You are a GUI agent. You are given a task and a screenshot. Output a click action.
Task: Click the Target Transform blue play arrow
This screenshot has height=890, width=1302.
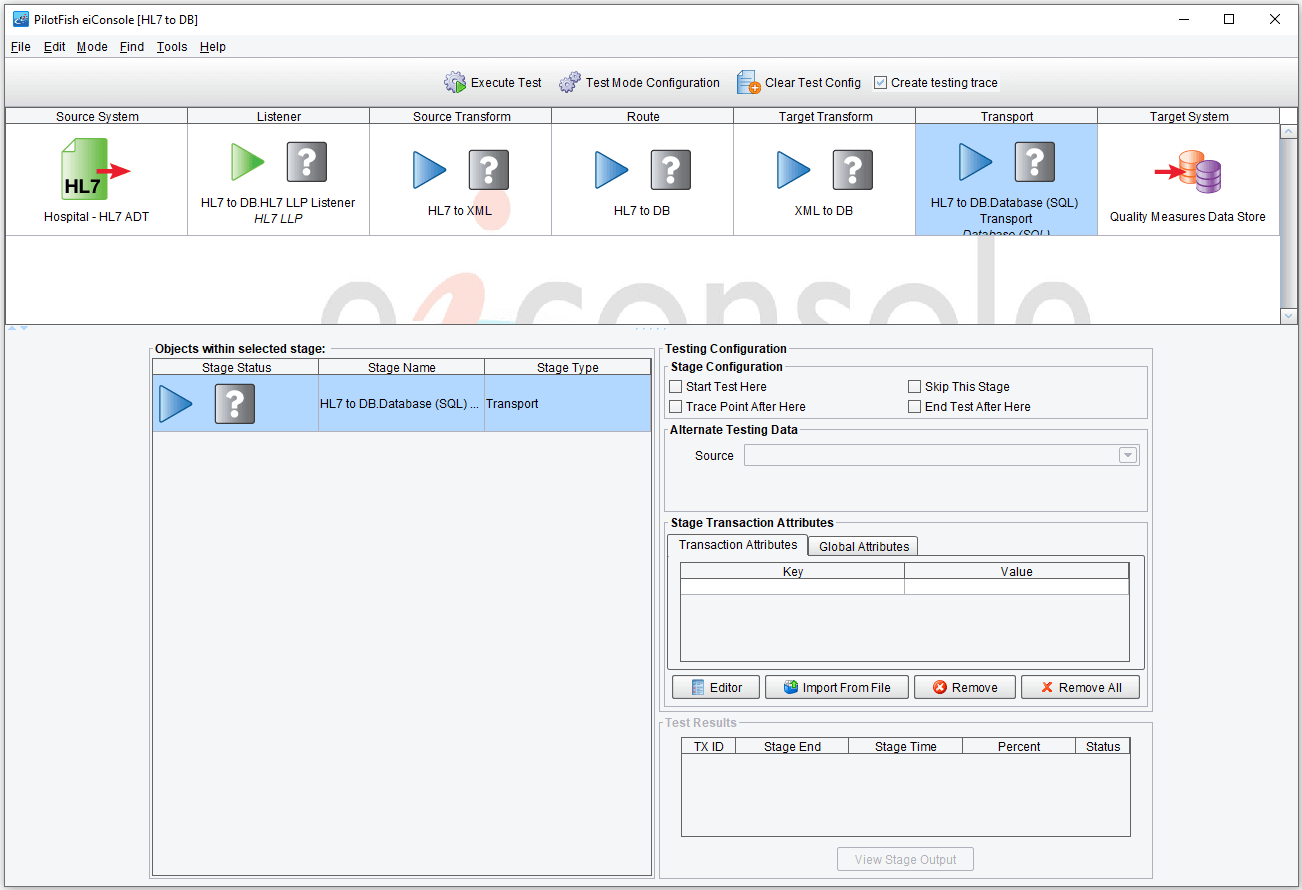pyautogui.click(x=794, y=170)
